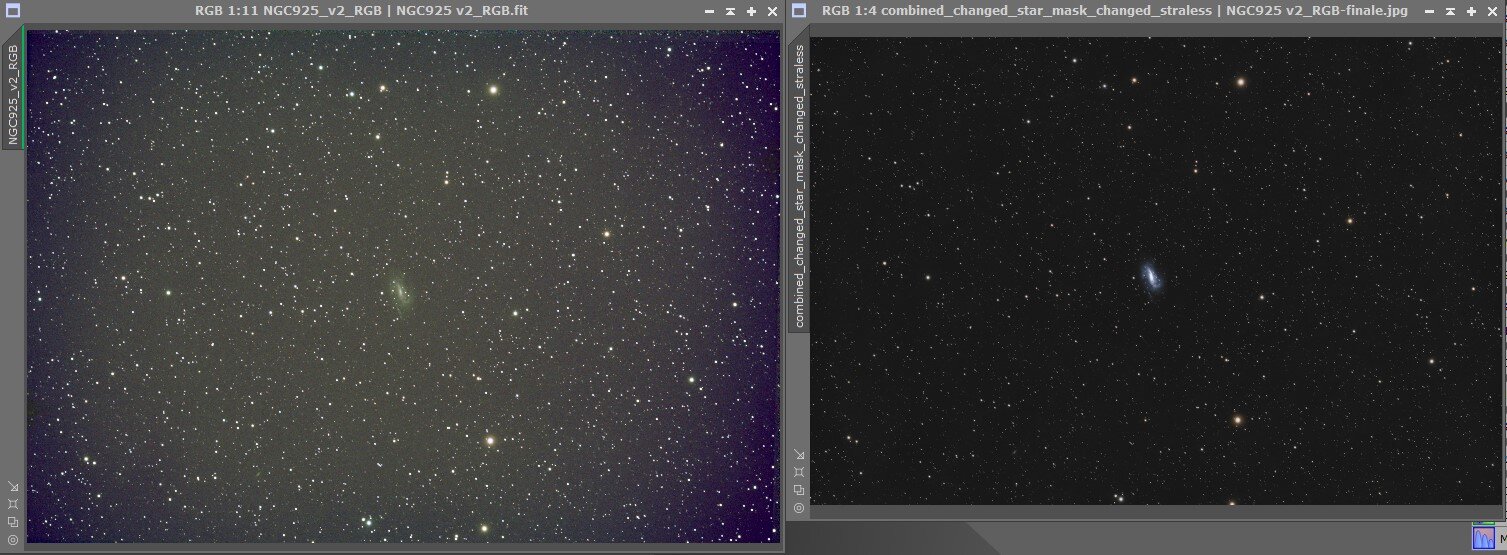
Task: Click the overlapping squares icon in NGC925_v2_RGB window
Action: point(12,521)
